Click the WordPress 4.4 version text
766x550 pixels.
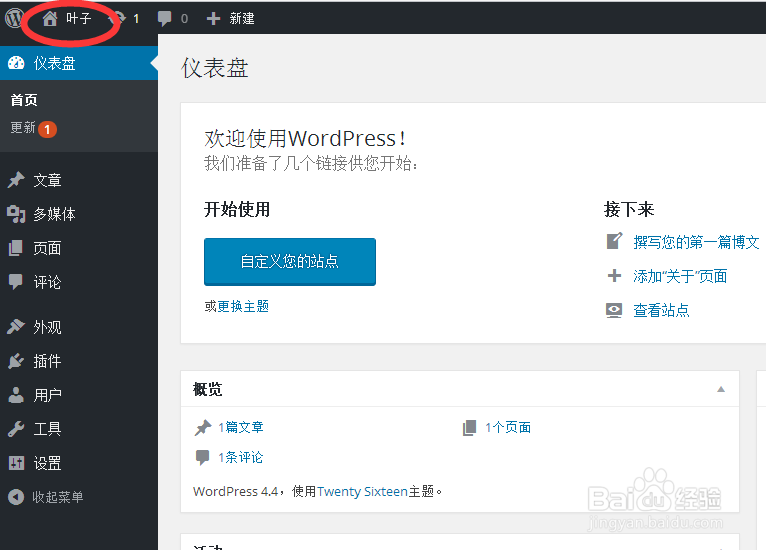235,491
